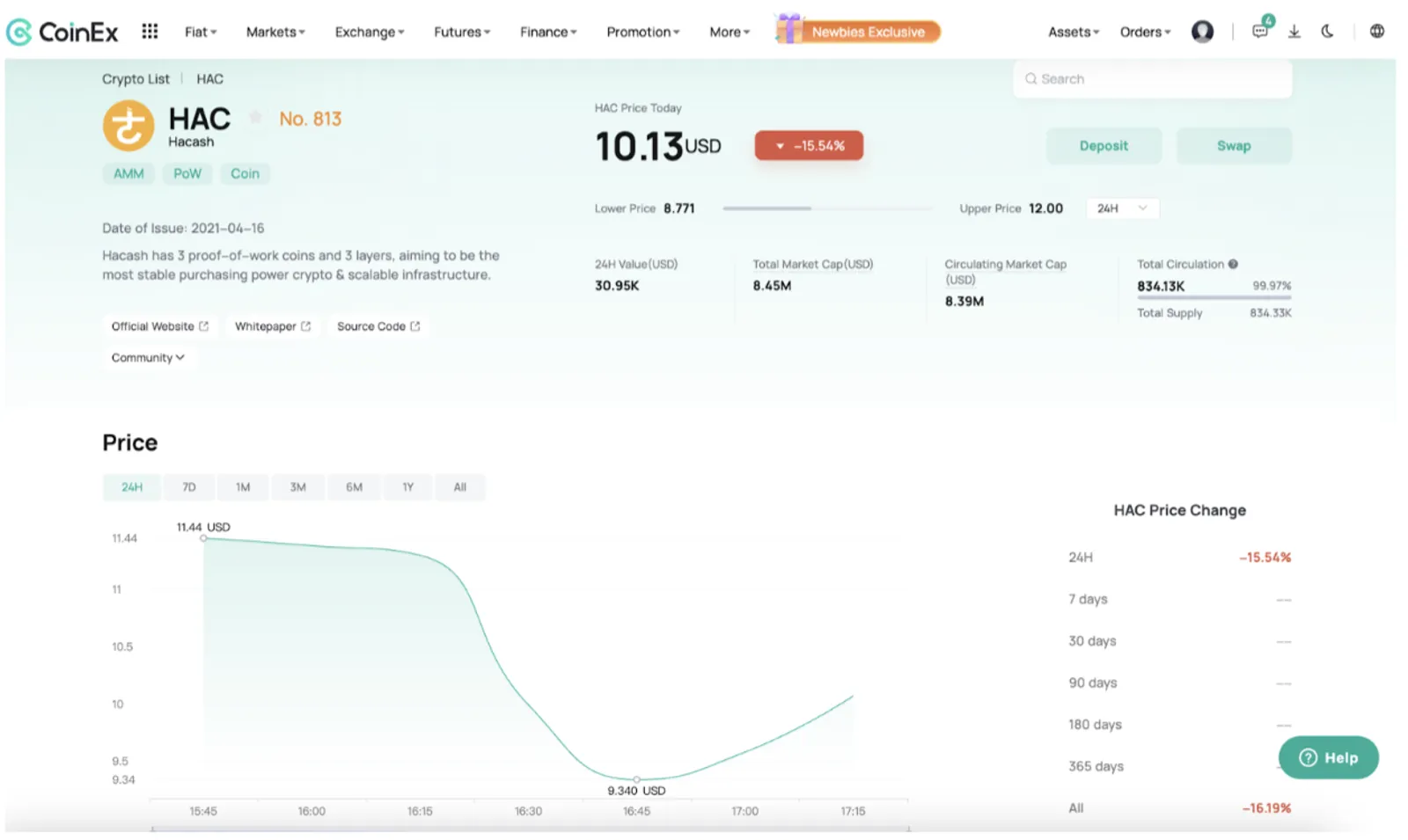This screenshot has height=840, width=1408.
Task: Switch chart to 1Y range
Action: [407, 487]
